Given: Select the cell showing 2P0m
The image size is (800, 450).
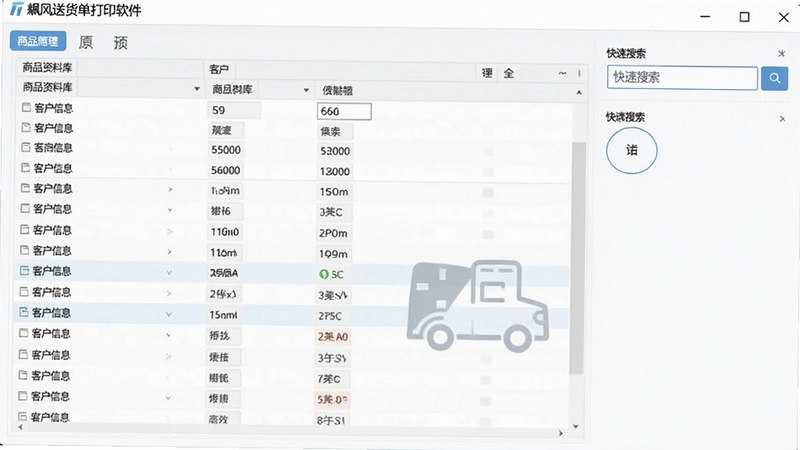Looking at the screenshot, I should coord(334,233).
